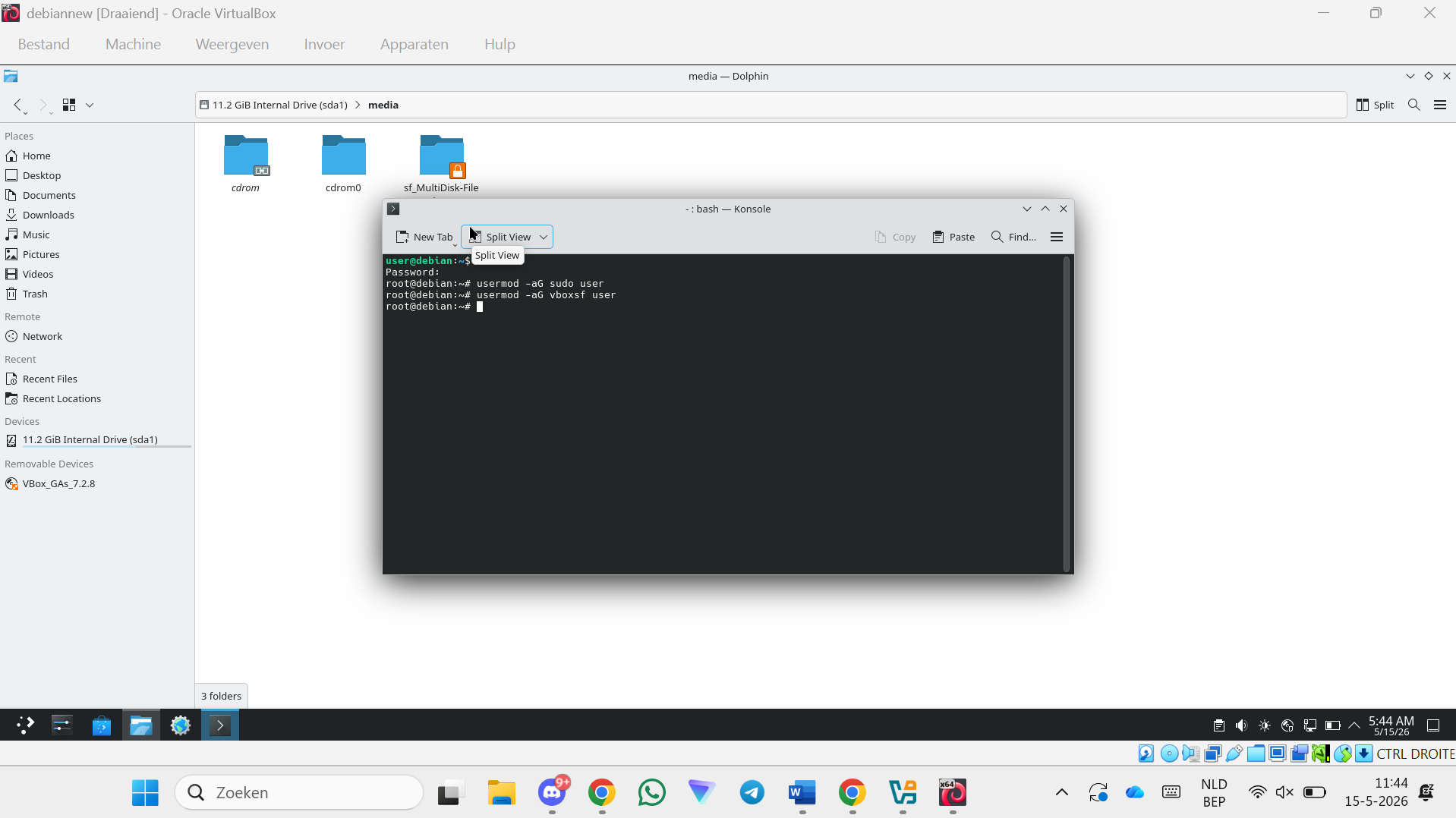The image size is (1456, 818).
Task: Select Pictures in Places
Action: (x=41, y=254)
